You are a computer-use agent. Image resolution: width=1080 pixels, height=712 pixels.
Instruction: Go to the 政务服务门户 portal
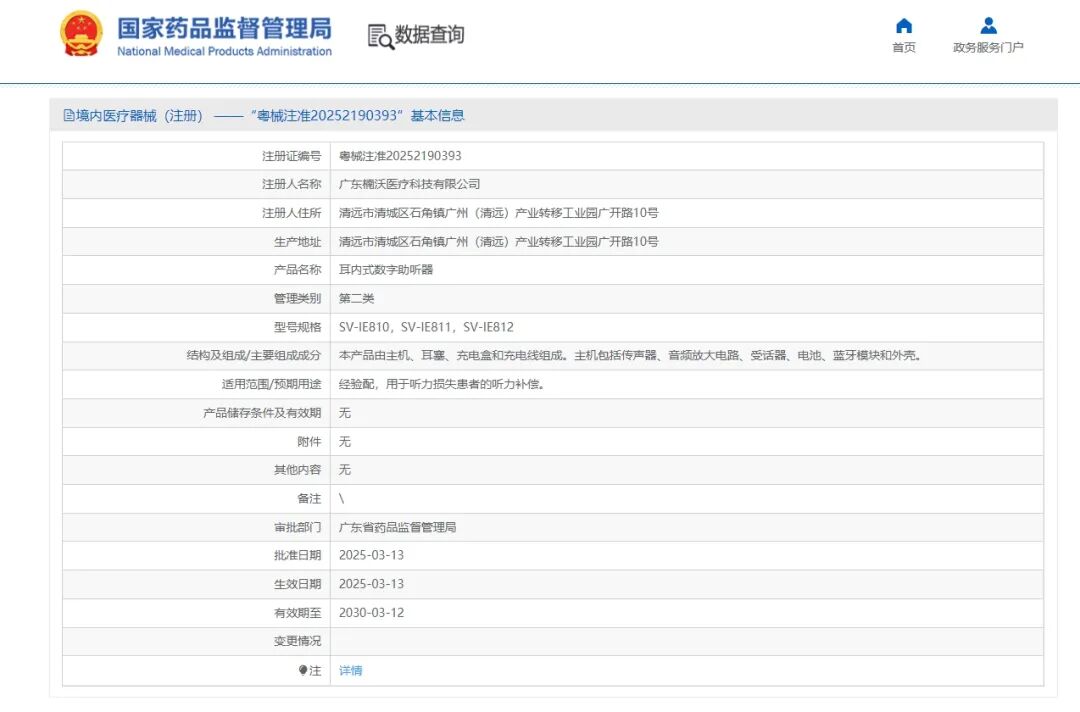(x=988, y=47)
